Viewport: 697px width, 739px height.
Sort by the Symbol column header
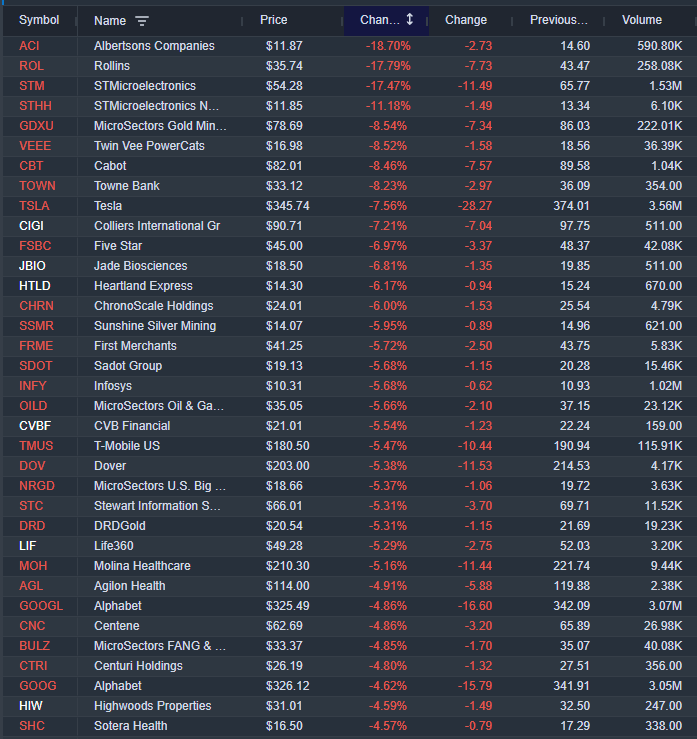point(39,20)
